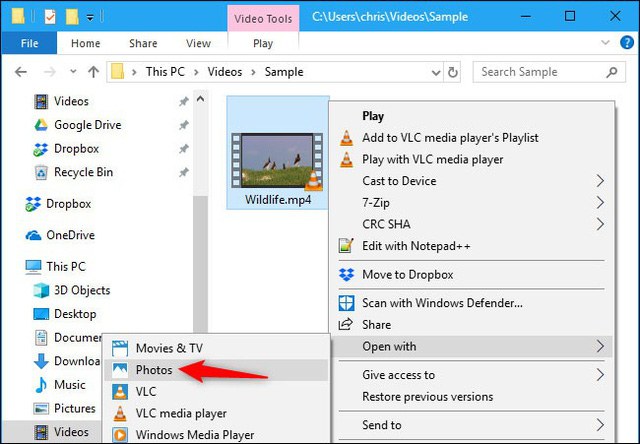This screenshot has width=640, height=444.
Task: Unpin Videos from quick access
Action: click(x=183, y=101)
